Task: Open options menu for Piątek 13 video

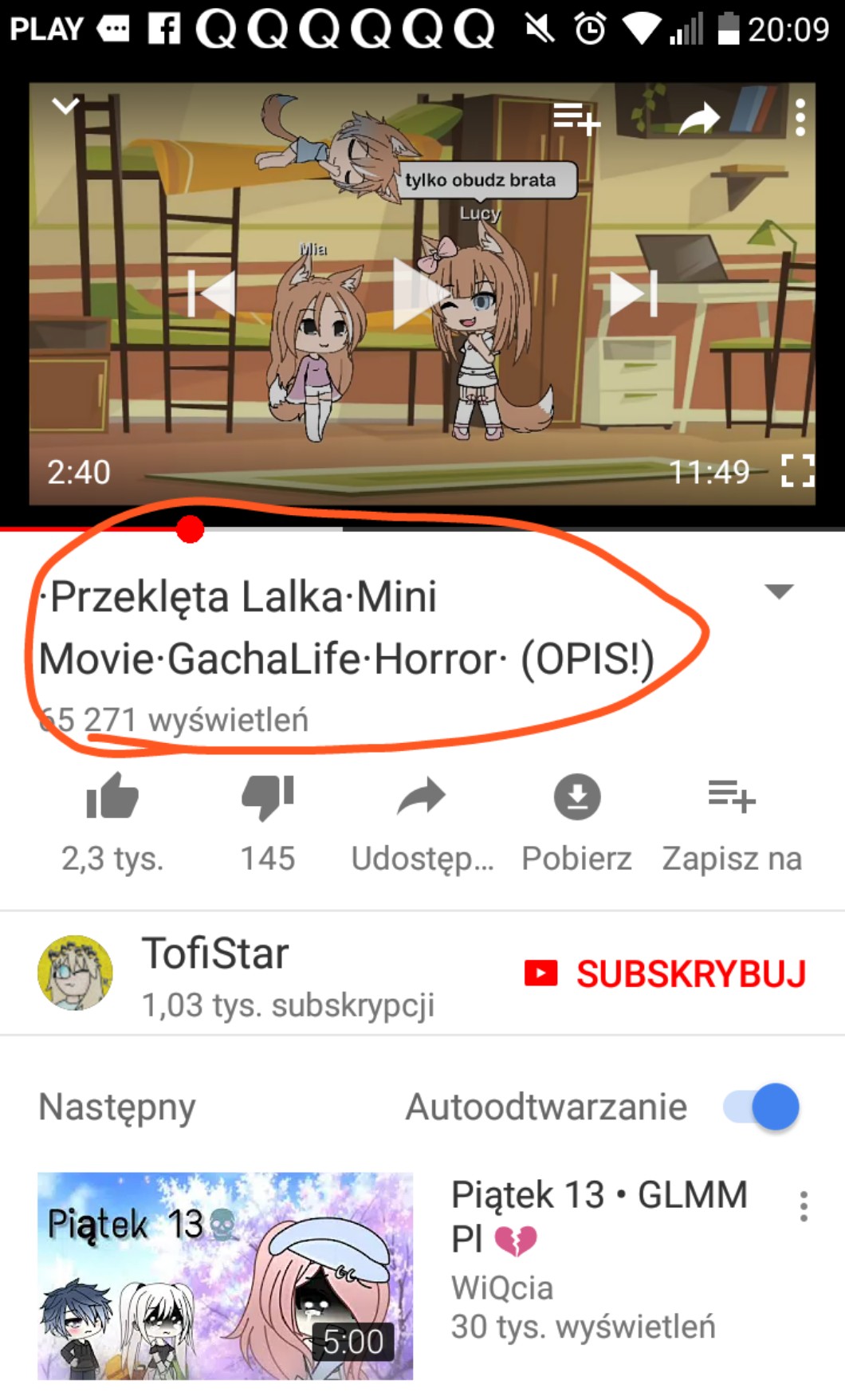Action: [804, 1206]
